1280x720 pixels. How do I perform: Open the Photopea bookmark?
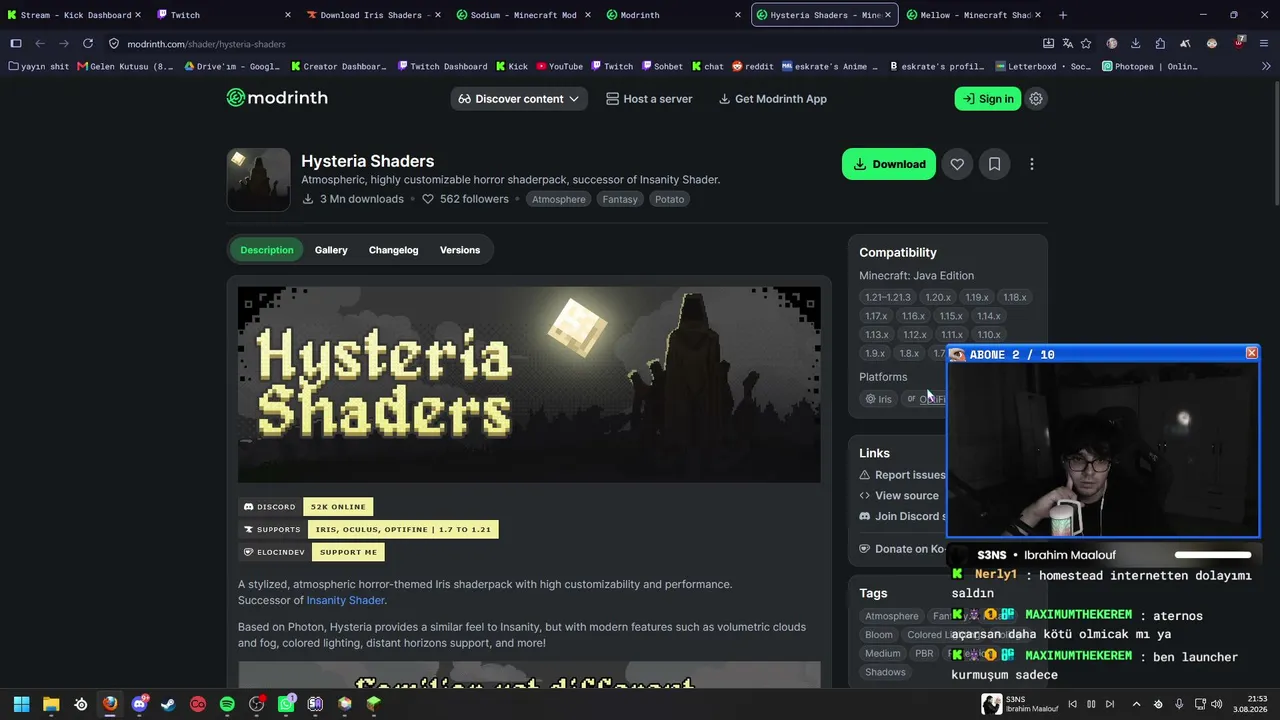pyautogui.click(x=1149, y=66)
